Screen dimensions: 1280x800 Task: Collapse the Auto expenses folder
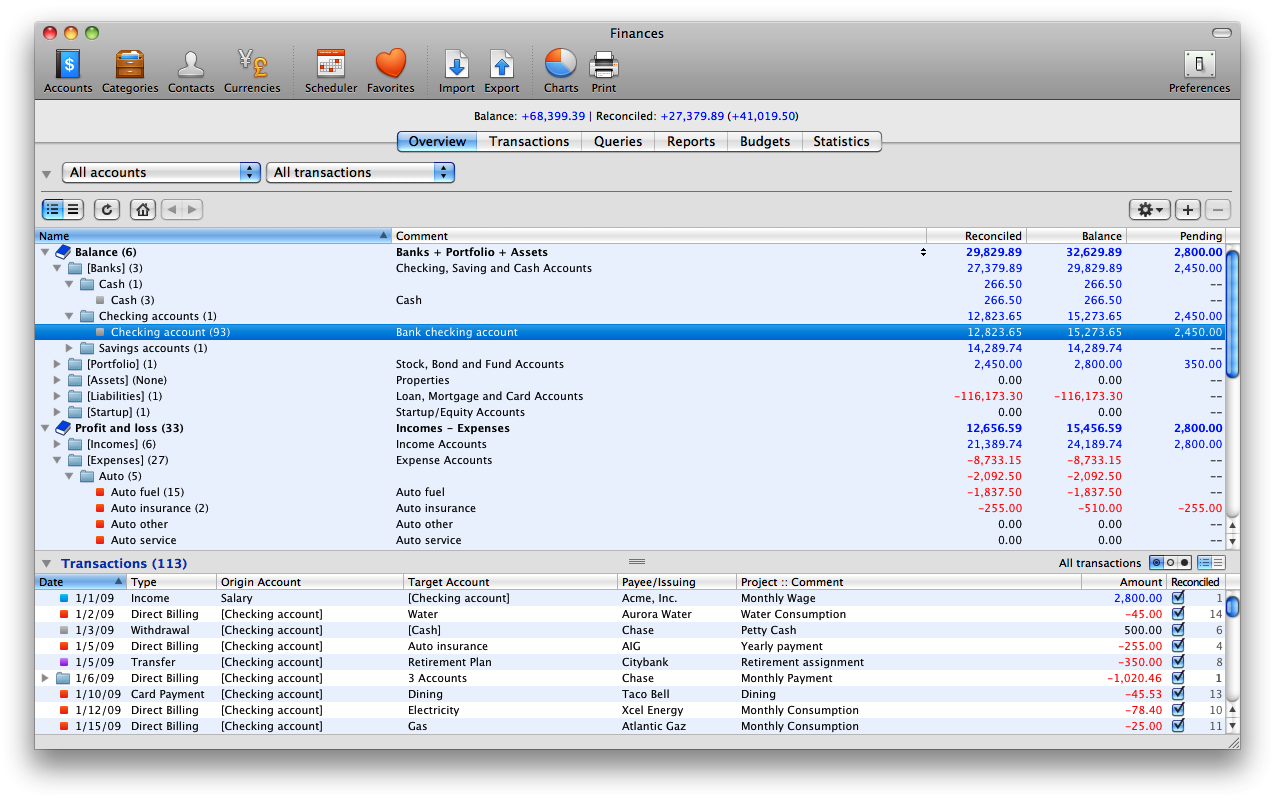tap(70, 476)
